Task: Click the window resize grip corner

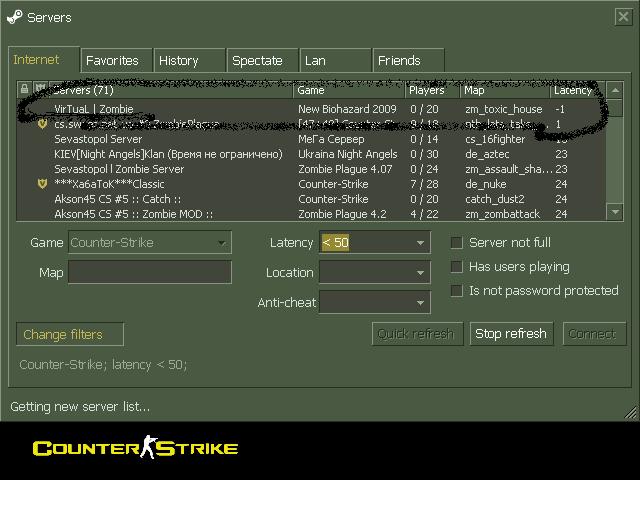Action: tap(631, 413)
